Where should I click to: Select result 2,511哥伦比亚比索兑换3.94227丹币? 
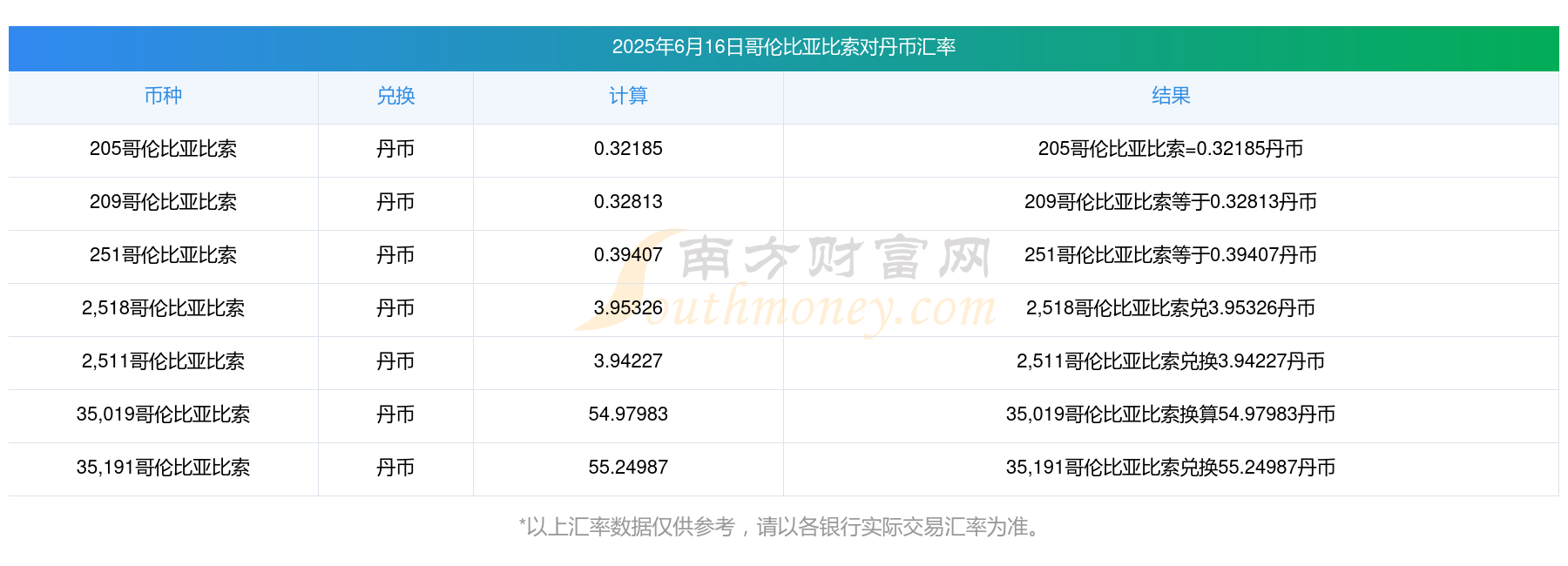[1171, 361]
